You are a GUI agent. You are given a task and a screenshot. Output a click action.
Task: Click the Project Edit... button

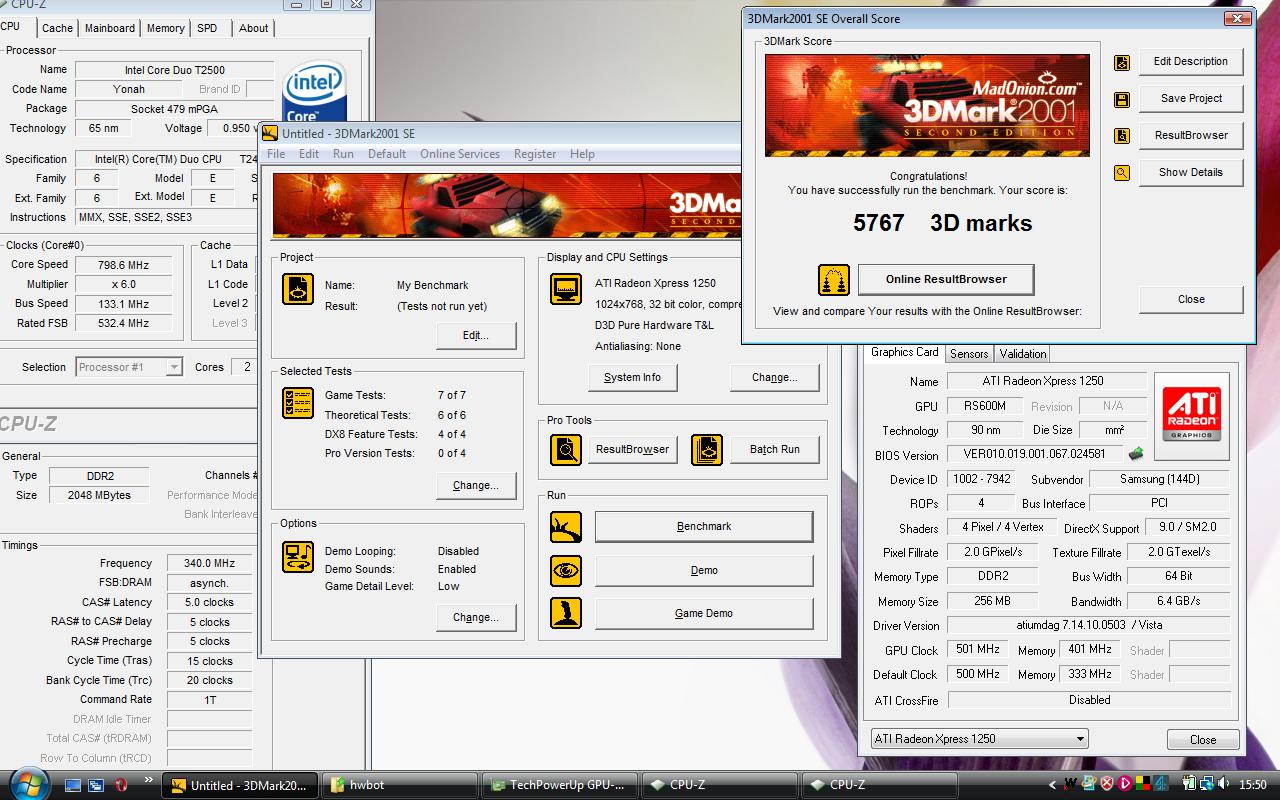(x=476, y=336)
